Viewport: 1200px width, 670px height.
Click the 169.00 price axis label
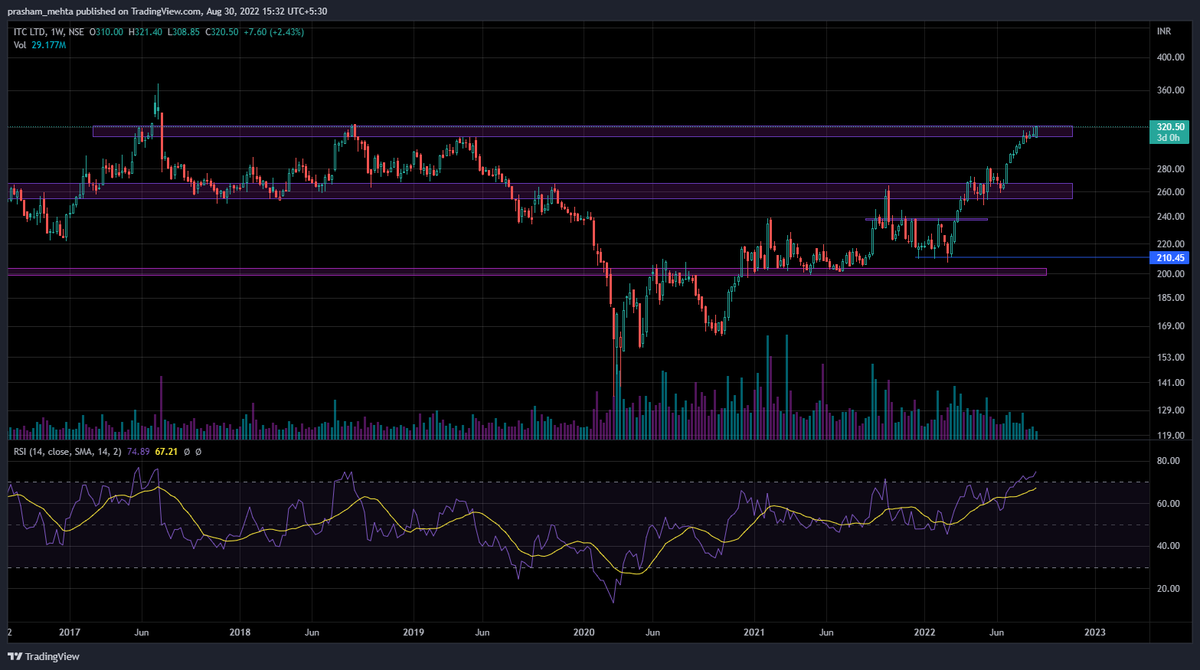pos(1170,325)
